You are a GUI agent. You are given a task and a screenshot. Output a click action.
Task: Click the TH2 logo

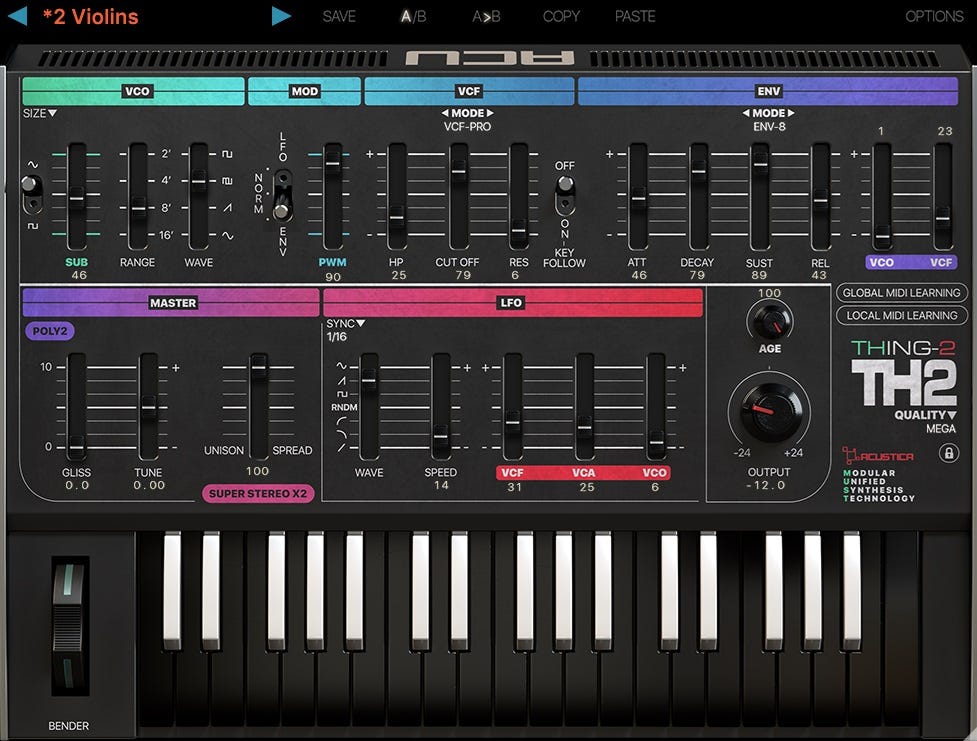click(x=903, y=383)
